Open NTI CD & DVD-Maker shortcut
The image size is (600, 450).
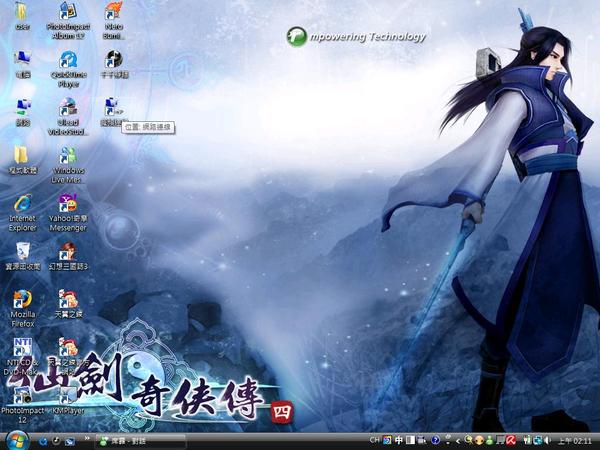click(22, 357)
